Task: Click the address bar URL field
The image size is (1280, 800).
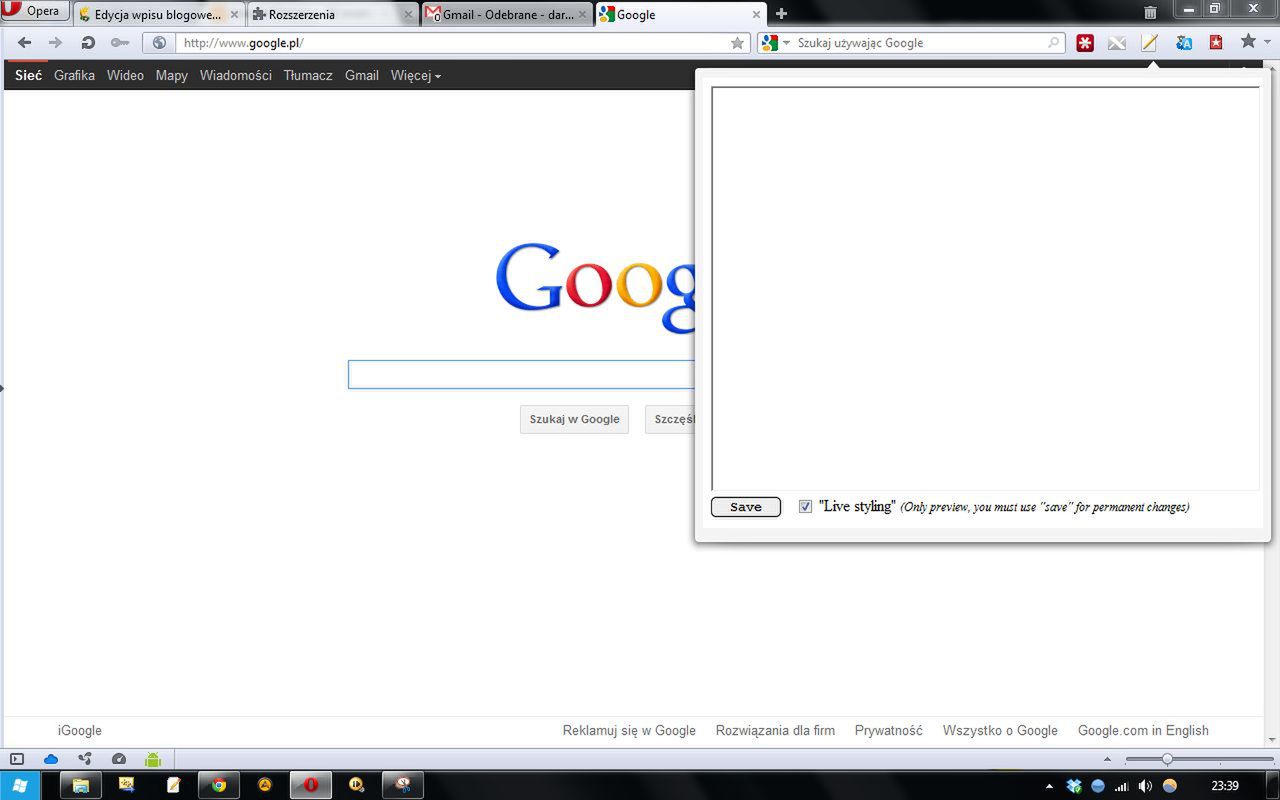Action: click(x=453, y=43)
